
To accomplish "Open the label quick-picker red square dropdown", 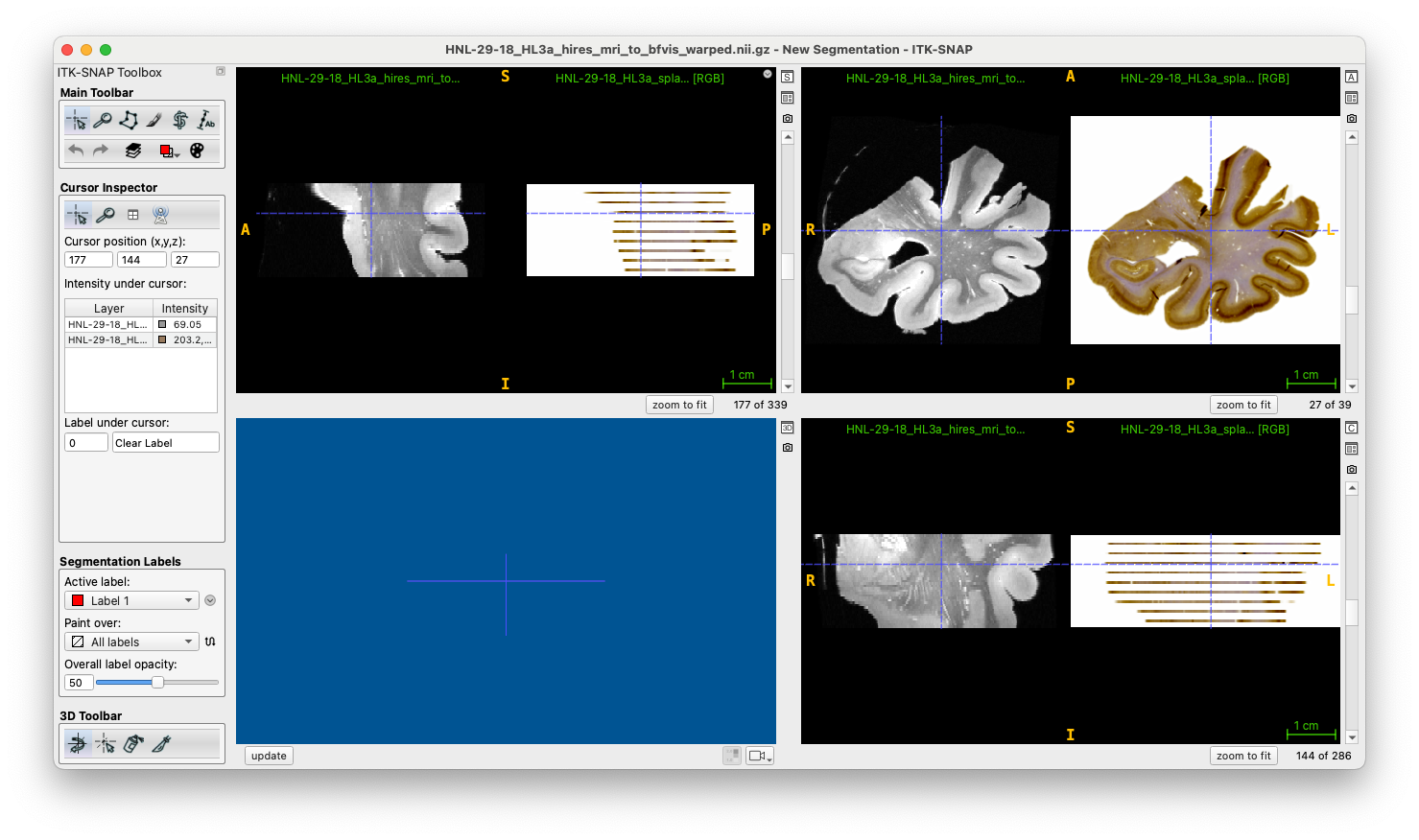I will pyautogui.click(x=169, y=151).
